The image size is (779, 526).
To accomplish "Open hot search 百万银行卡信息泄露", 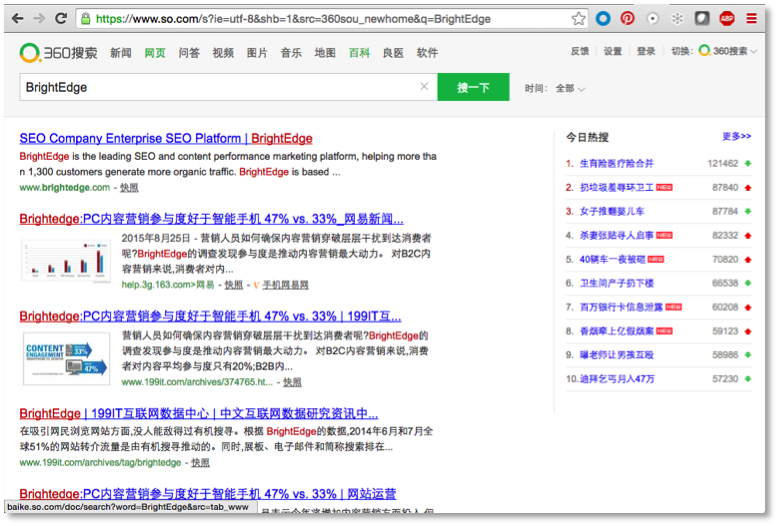I will (x=621, y=307).
